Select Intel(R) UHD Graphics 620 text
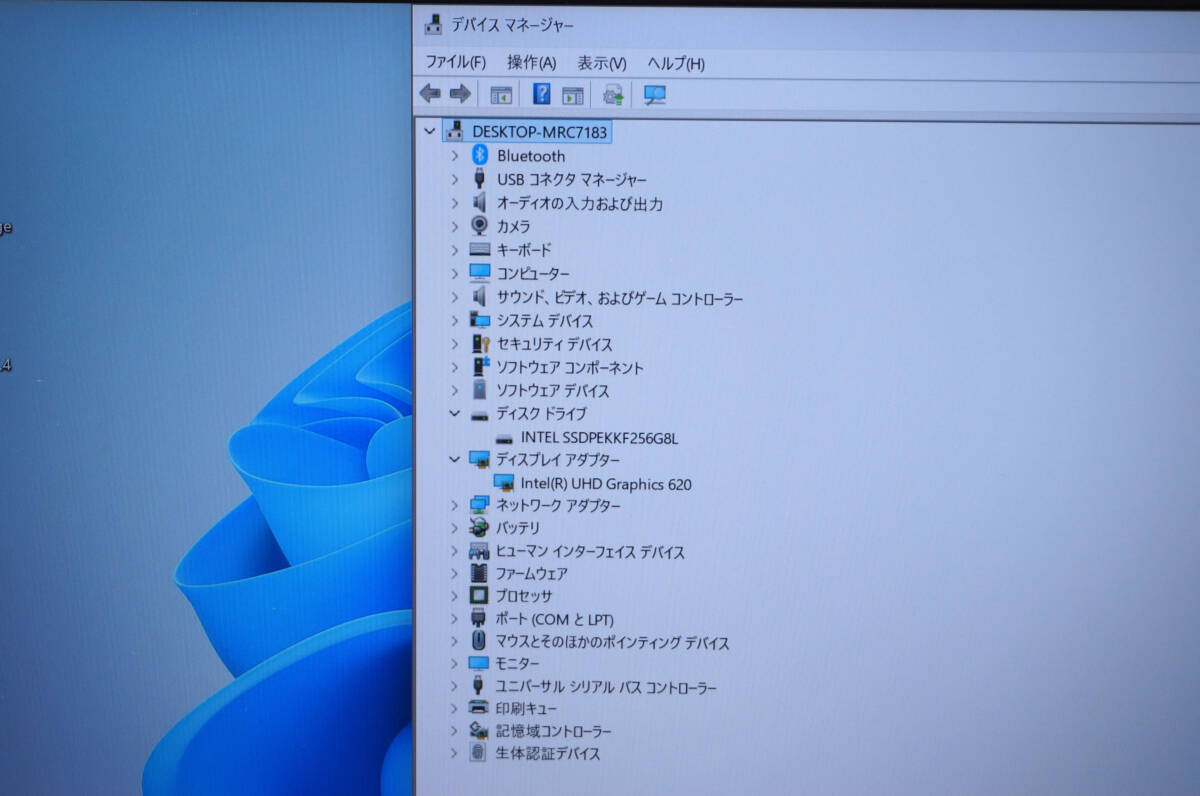This screenshot has height=796, width=1200. click(x=606, y=484)
